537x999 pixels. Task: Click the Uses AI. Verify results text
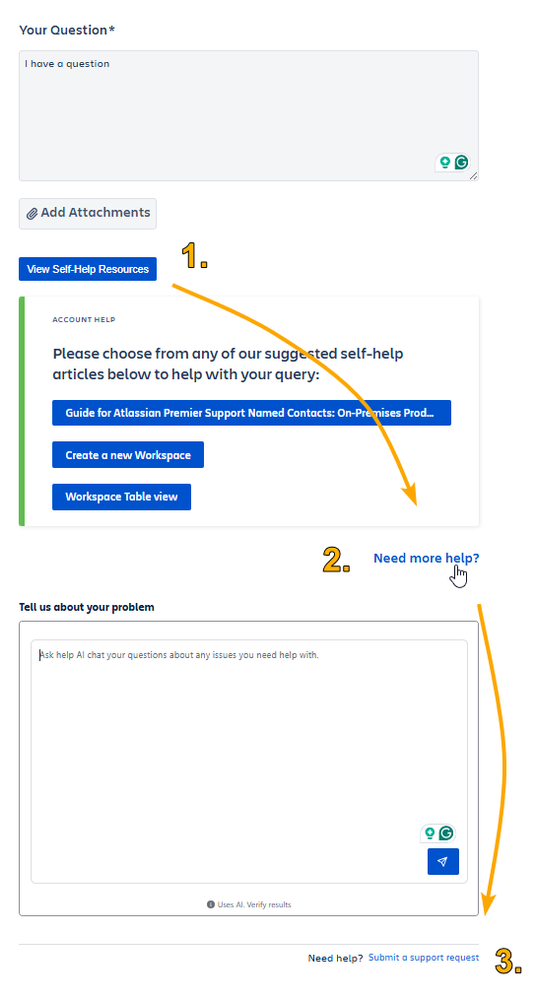pos(254,905)
